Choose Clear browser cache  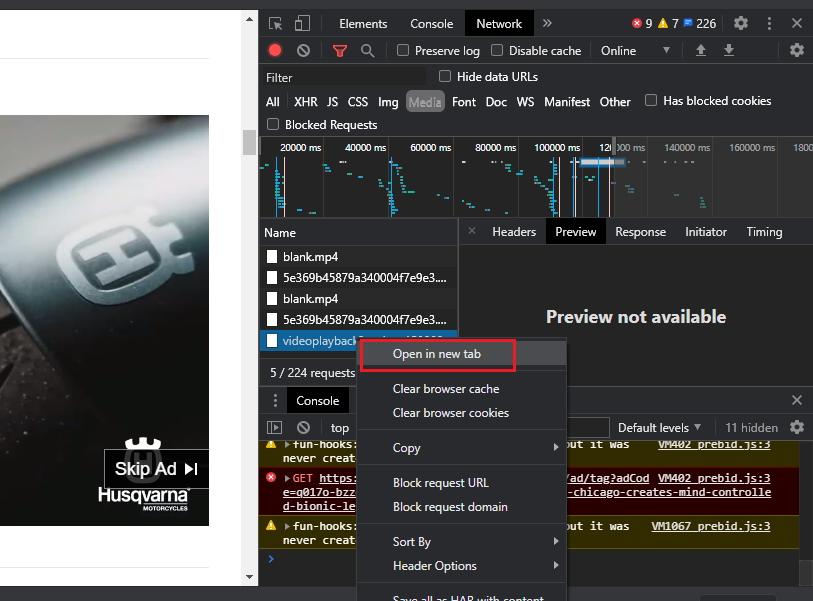461,389
